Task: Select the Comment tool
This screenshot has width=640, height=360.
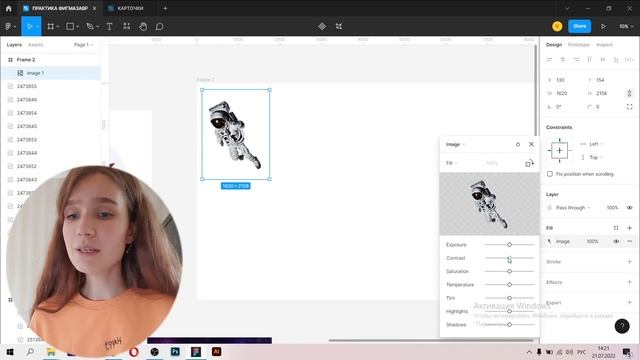Action: coord(160,27)
